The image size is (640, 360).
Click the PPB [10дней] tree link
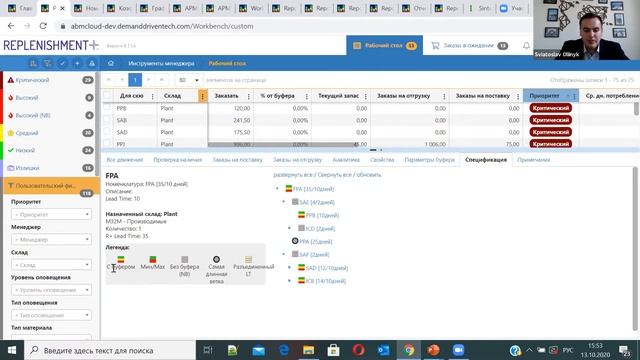322,215
